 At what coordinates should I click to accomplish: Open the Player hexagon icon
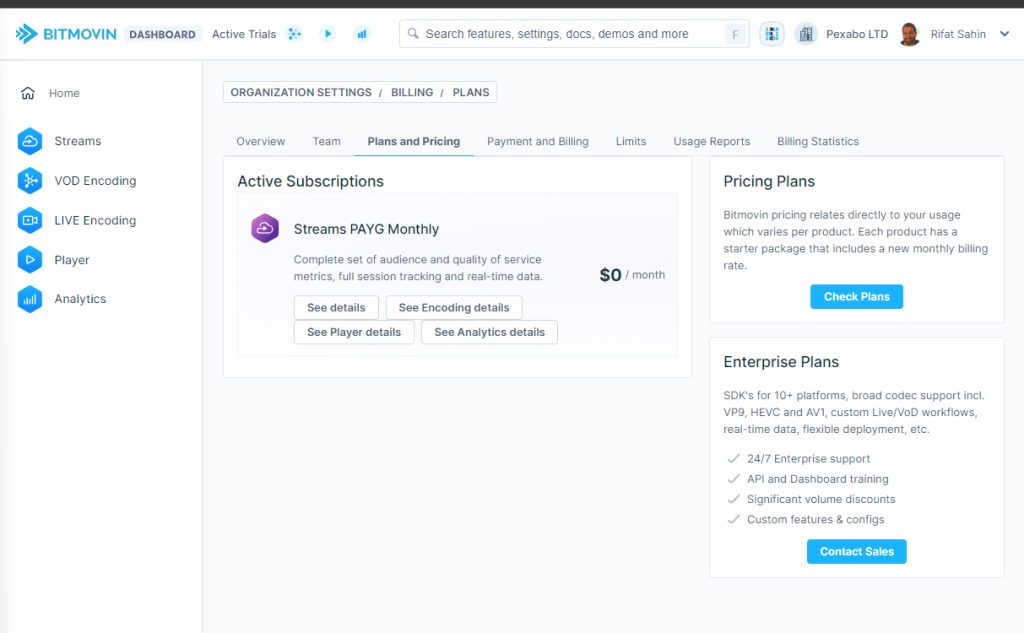(30, 260)
